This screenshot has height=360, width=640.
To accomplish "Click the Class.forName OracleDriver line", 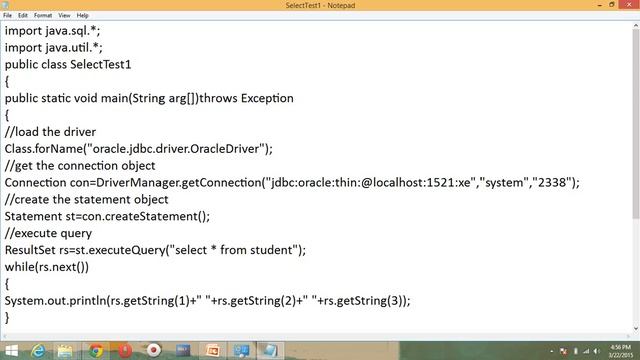I will pyautogui.click(x=138, y=149).
